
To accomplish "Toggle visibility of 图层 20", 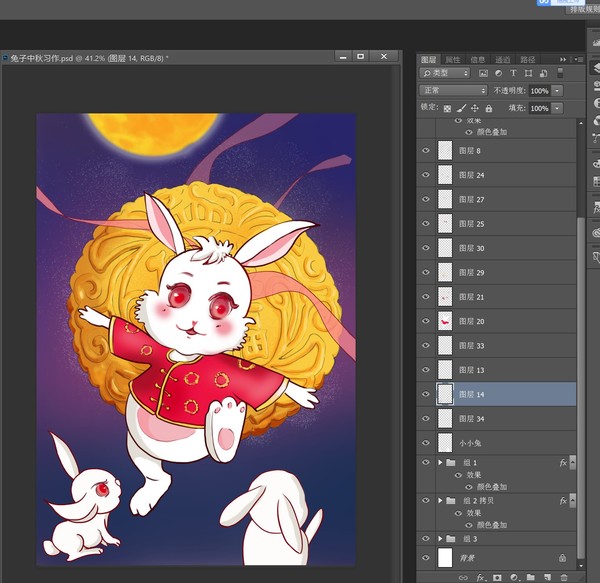I will pos(426,321).
